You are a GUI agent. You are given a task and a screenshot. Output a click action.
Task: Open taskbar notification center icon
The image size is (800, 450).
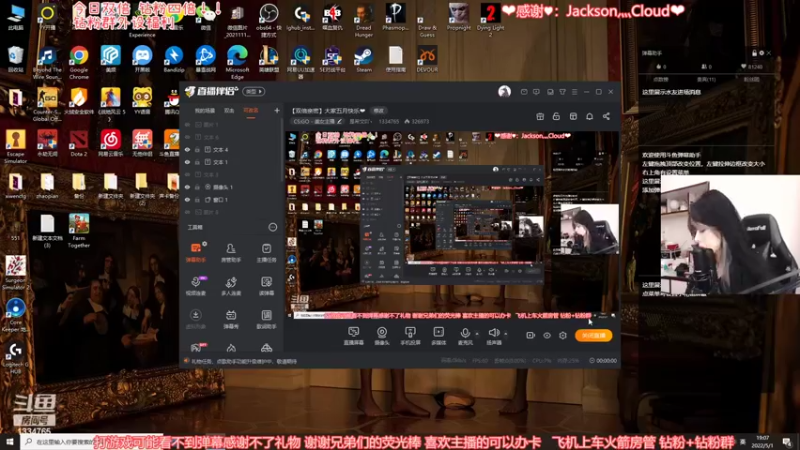[x=787, y=441]
